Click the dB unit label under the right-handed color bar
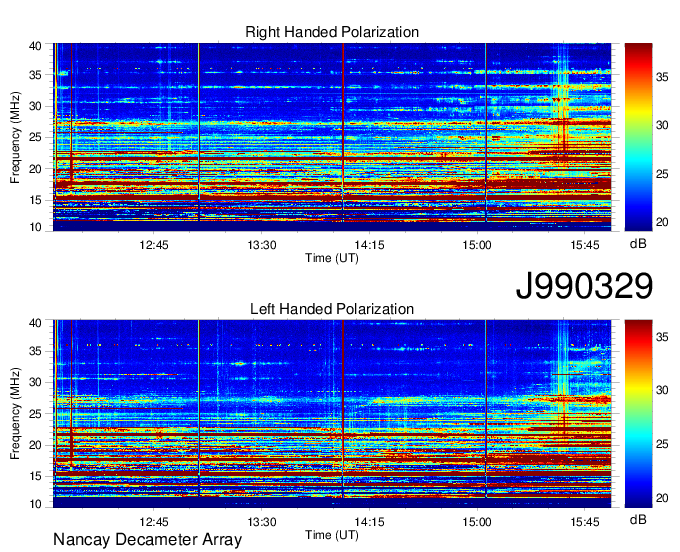 coord(638,244)
